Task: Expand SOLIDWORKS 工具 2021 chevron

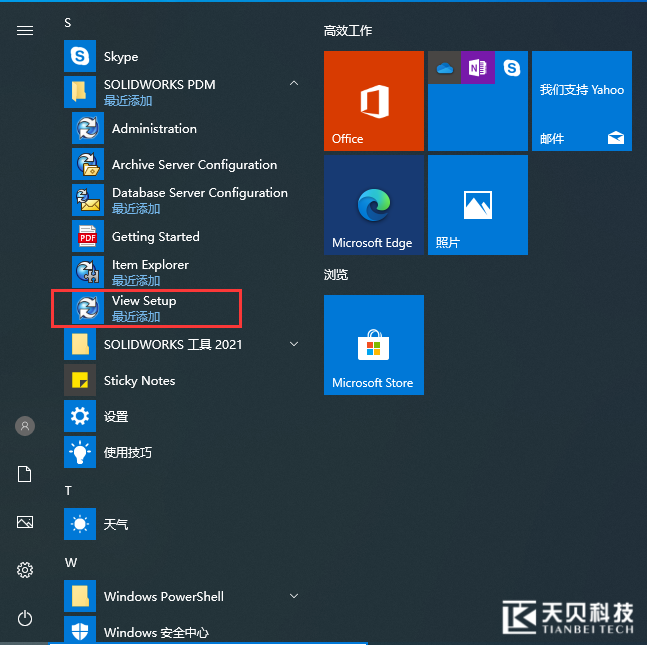Action: (x=294, y=344)
